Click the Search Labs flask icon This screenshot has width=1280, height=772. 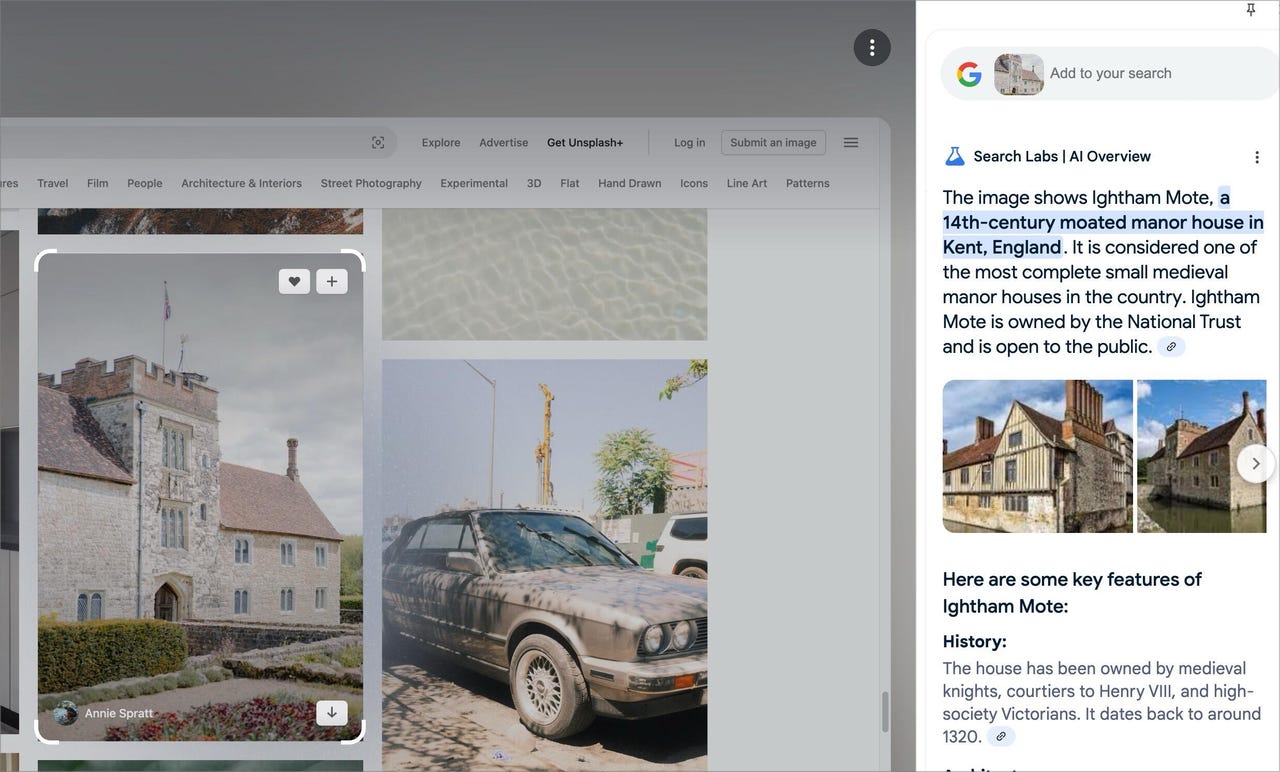point(954,156)
